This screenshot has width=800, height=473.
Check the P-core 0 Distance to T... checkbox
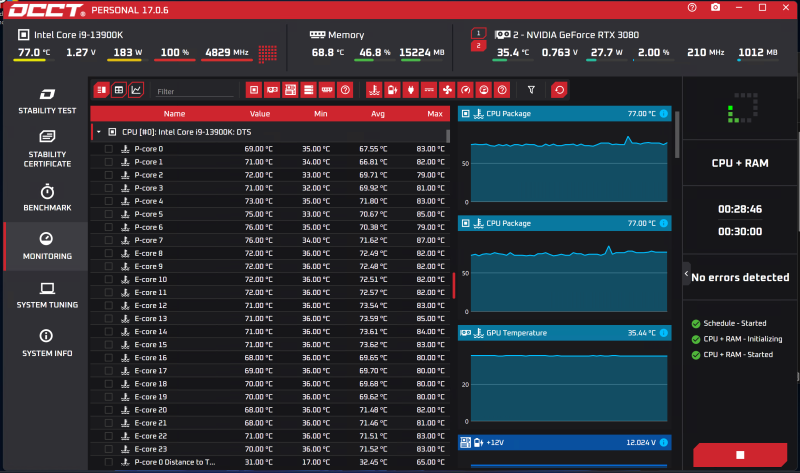click(109, 462)
